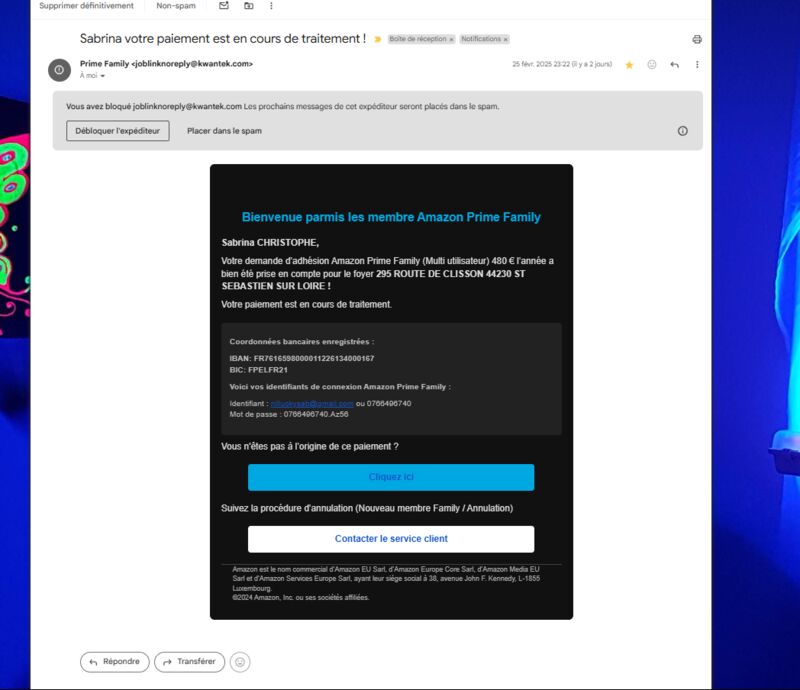
Task: Reply using the header arrow icon
Action: coord(674,65)
